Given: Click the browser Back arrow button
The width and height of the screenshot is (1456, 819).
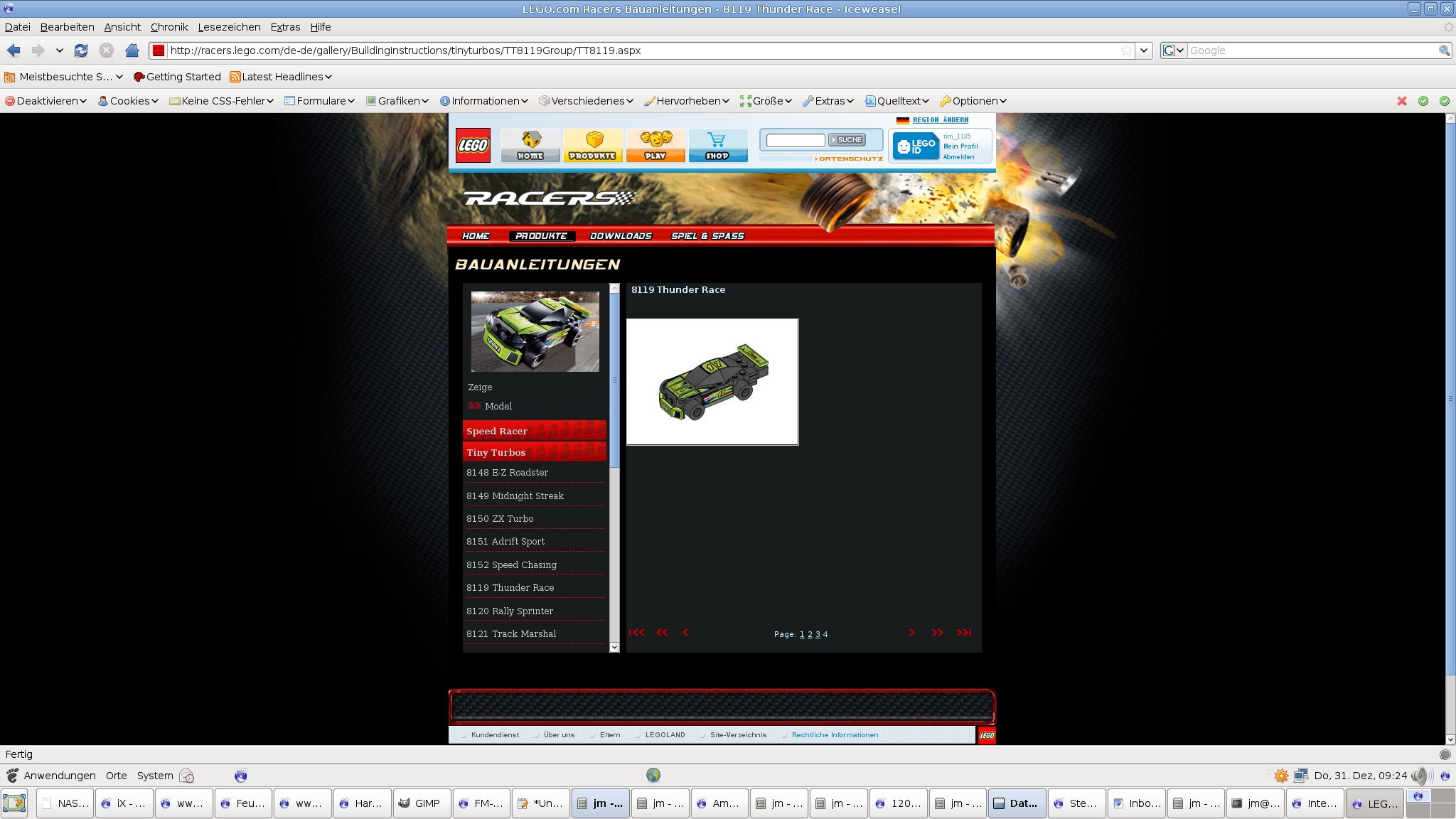Looking at the screenshot, I should coord(14,50).
